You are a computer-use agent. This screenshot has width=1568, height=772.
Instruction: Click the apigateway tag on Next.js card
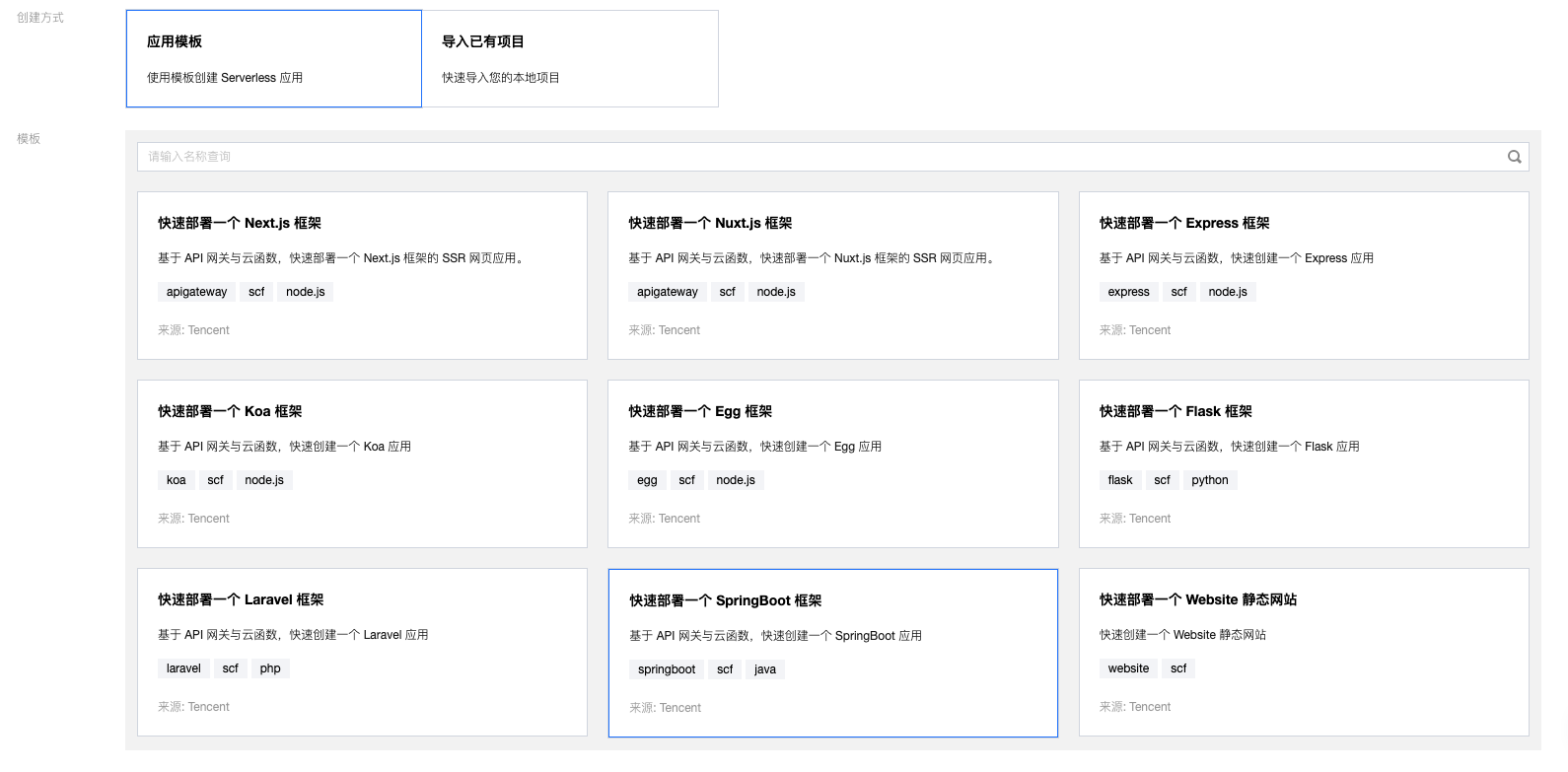(196, 292)
